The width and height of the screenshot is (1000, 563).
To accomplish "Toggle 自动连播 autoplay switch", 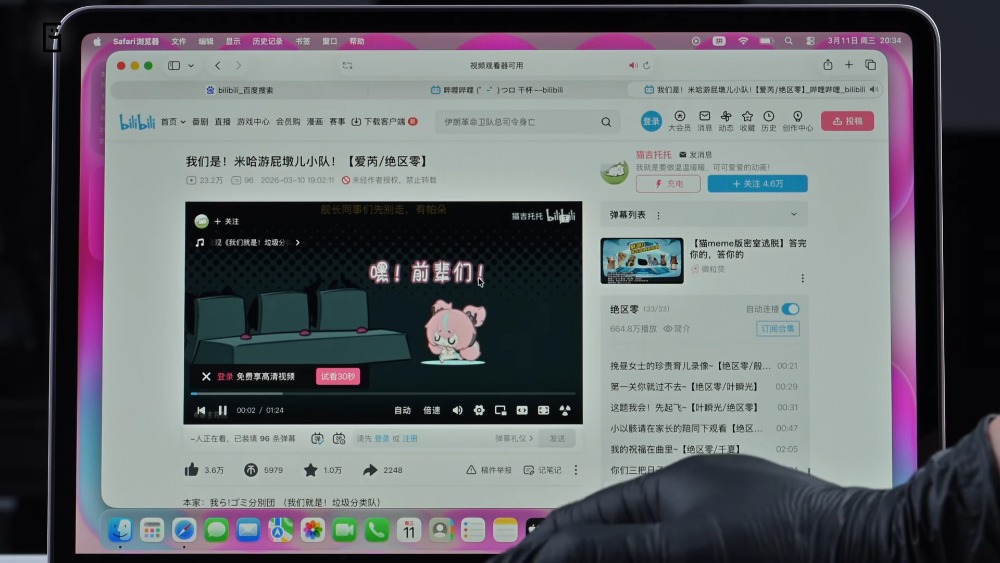I will (790, 309).
